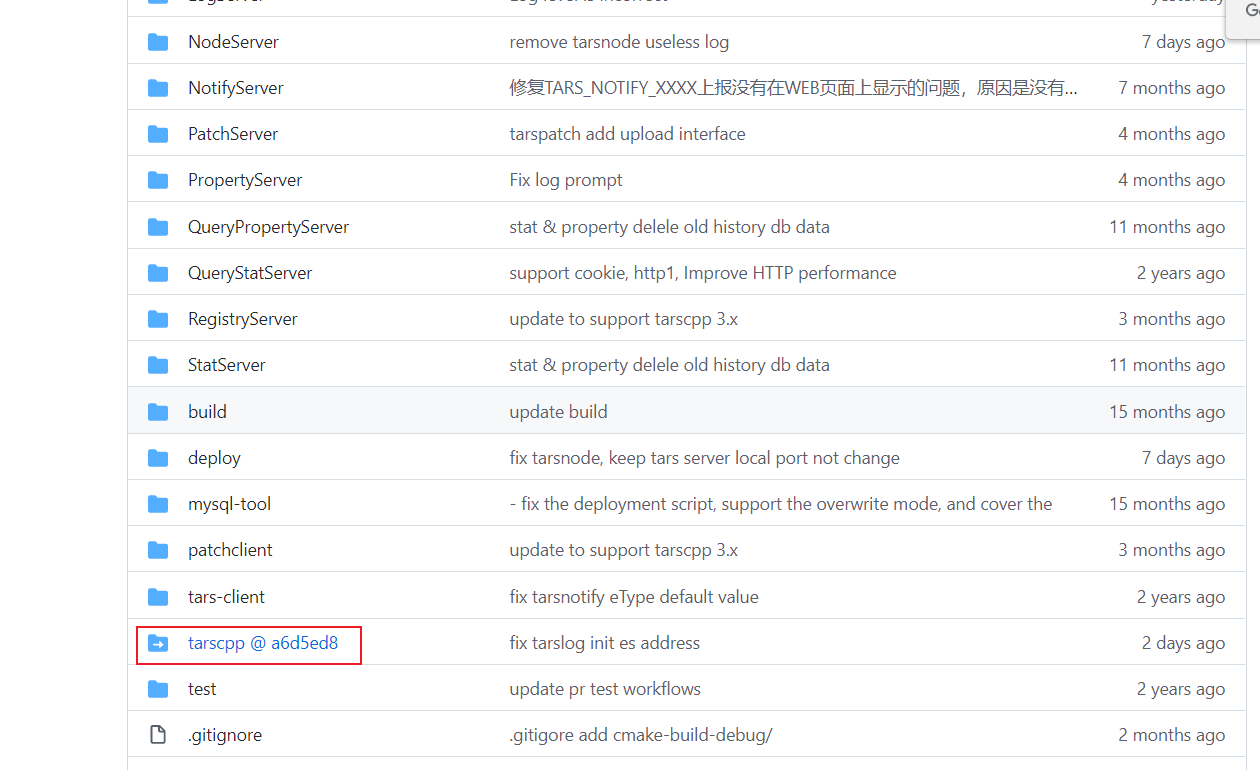Open commit 'fix tarslog init es address'
This screenshot has width=1260, height=770.
604,643
